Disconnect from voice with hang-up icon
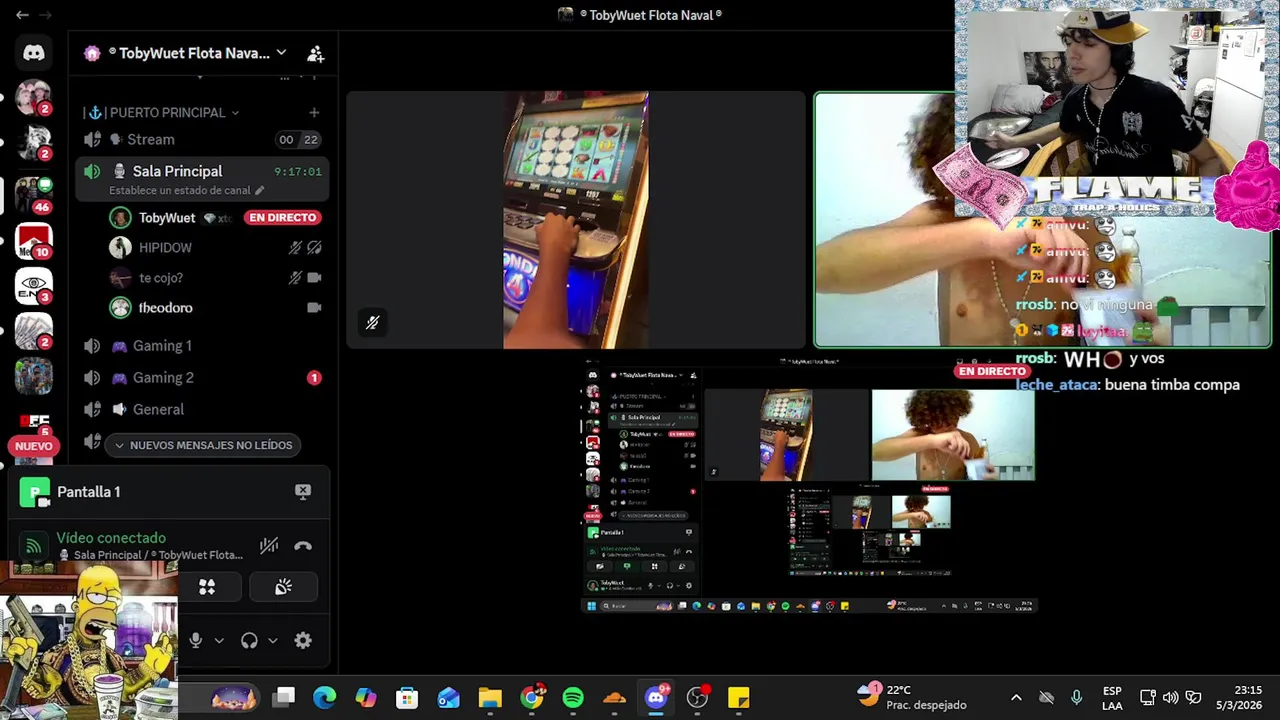This screenshot has height=720, width=1280. point(303,546)
